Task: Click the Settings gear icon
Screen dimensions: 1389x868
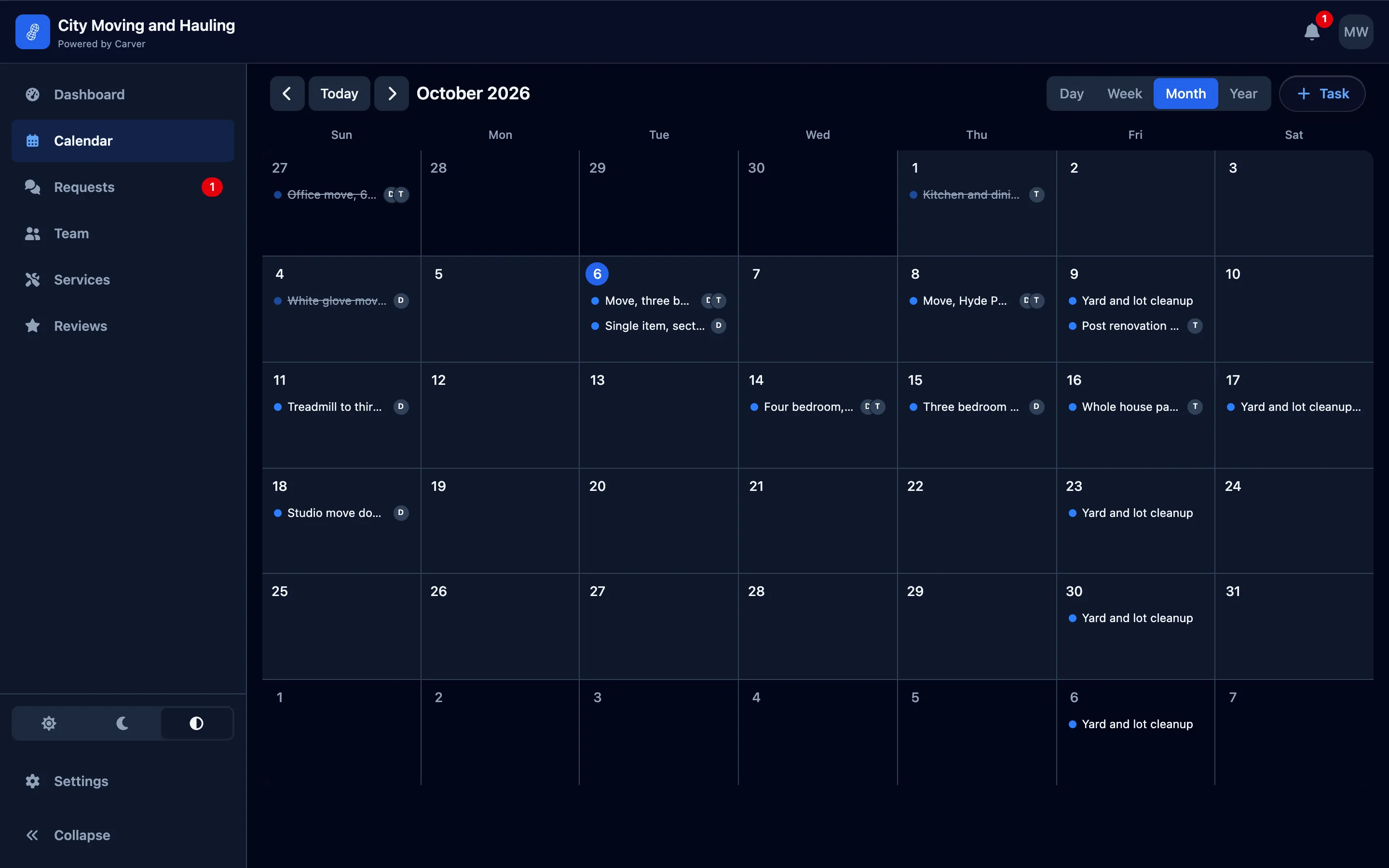Action: tap(33, 781)
